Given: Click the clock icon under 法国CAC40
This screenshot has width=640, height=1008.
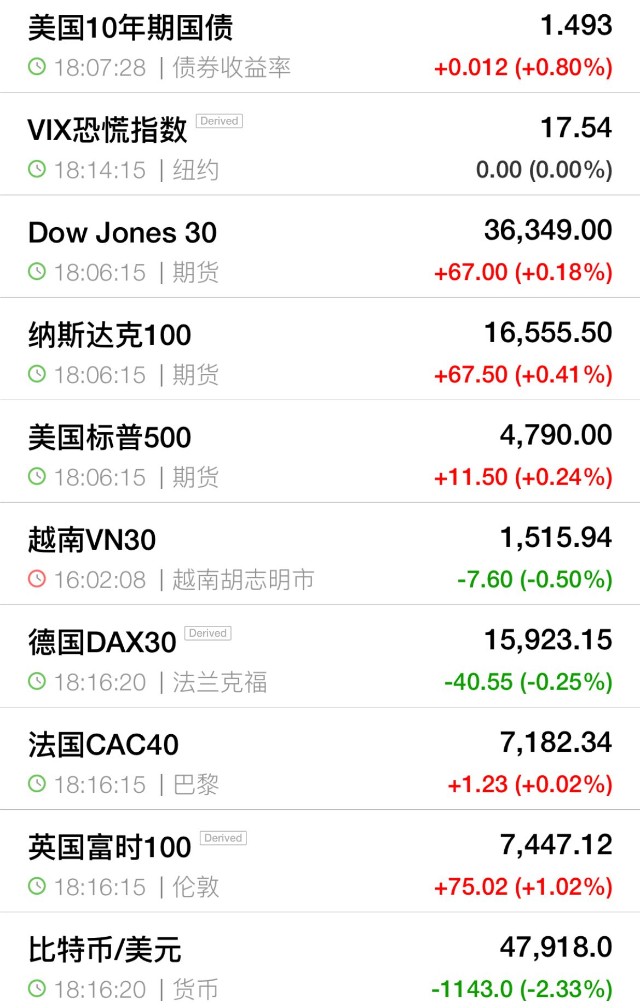Looking at the screenshot, I should click(x=37, y=784).
